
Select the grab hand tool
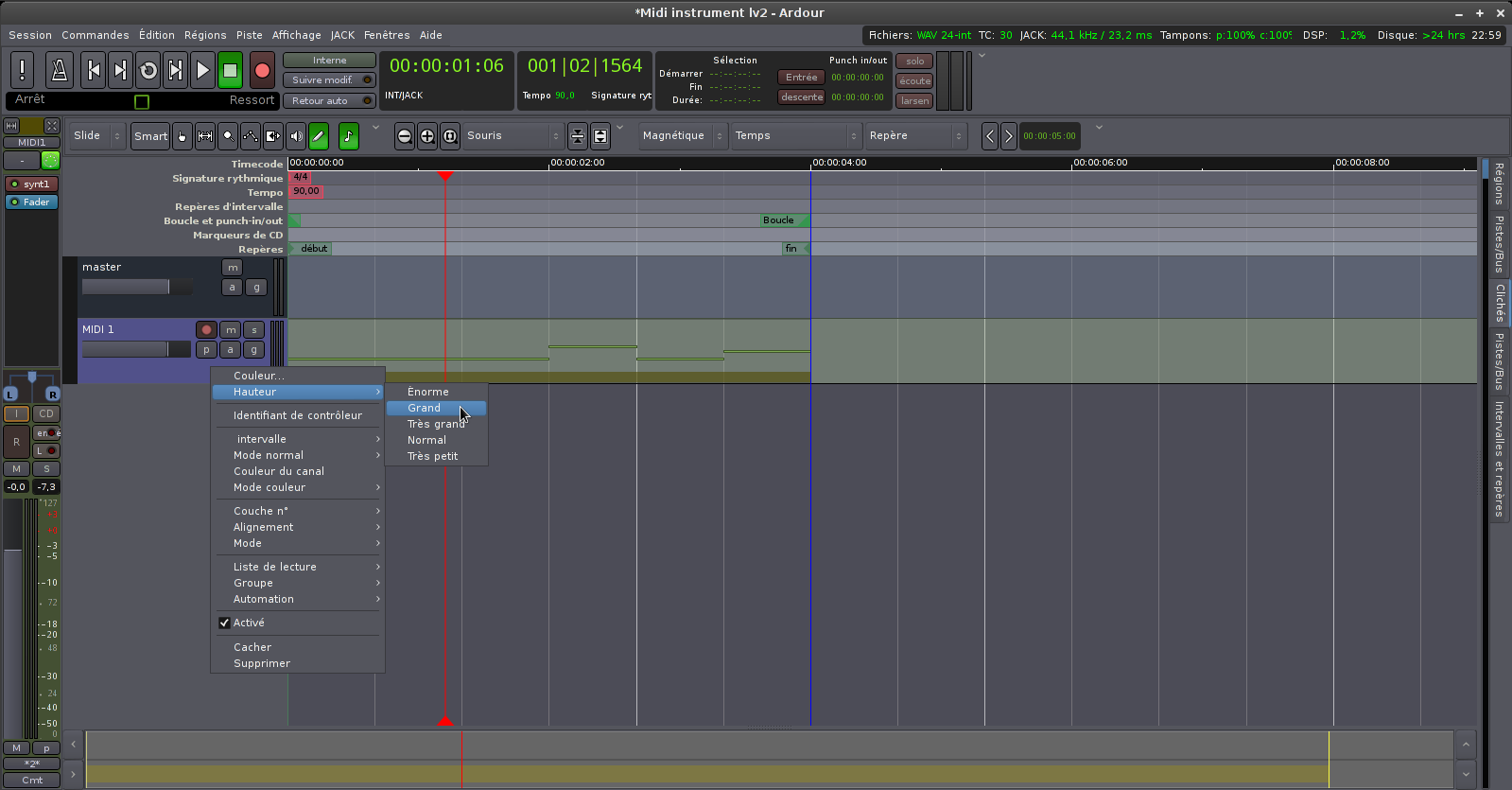[182, 136]
